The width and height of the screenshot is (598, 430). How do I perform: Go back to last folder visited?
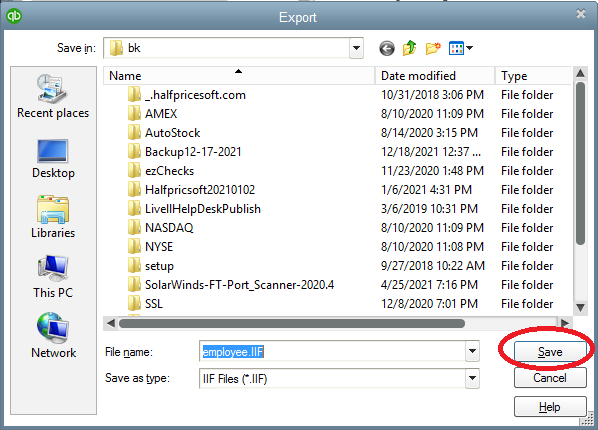[387, 48]
